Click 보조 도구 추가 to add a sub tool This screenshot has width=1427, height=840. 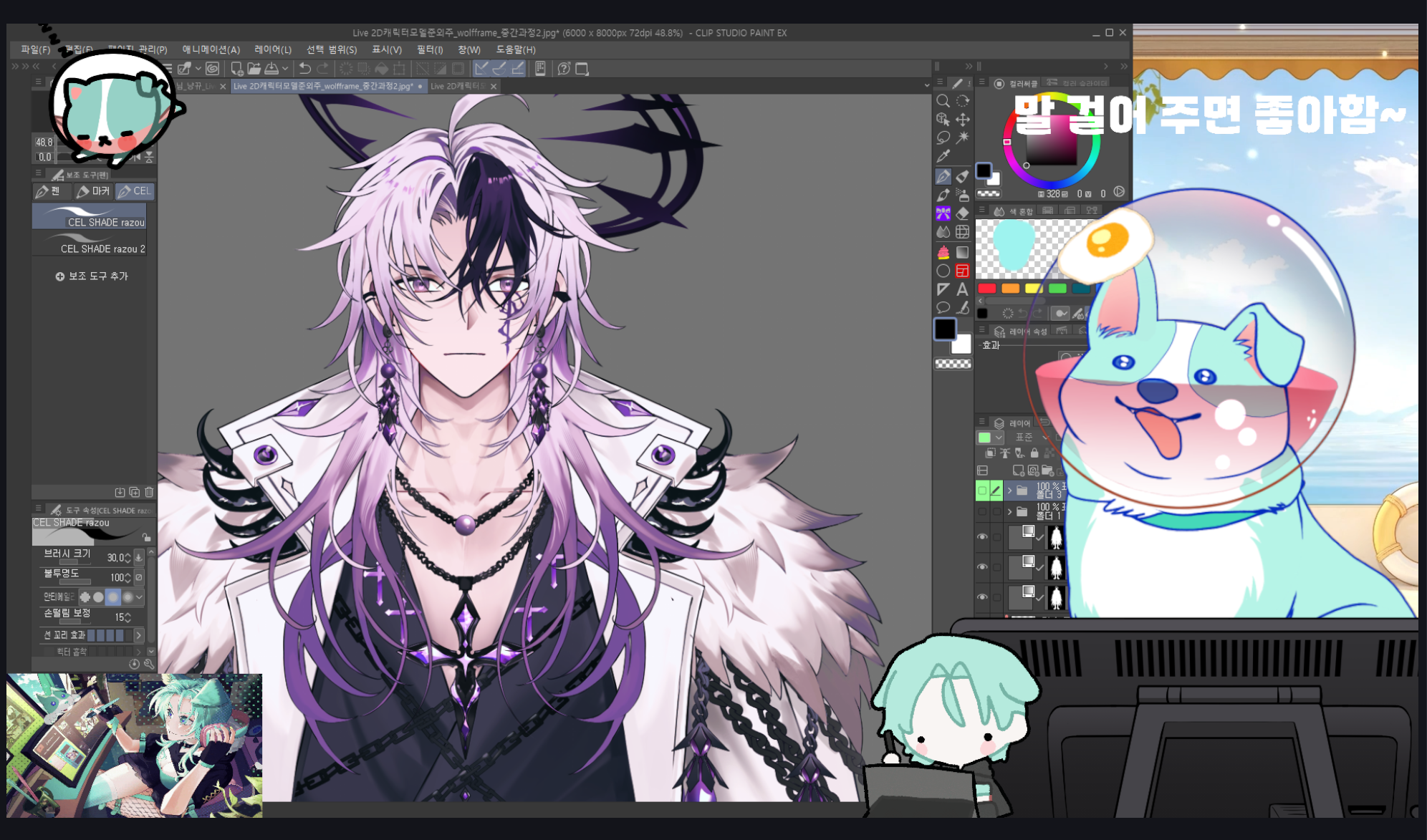pyautogui.click(x=92, y=276)
